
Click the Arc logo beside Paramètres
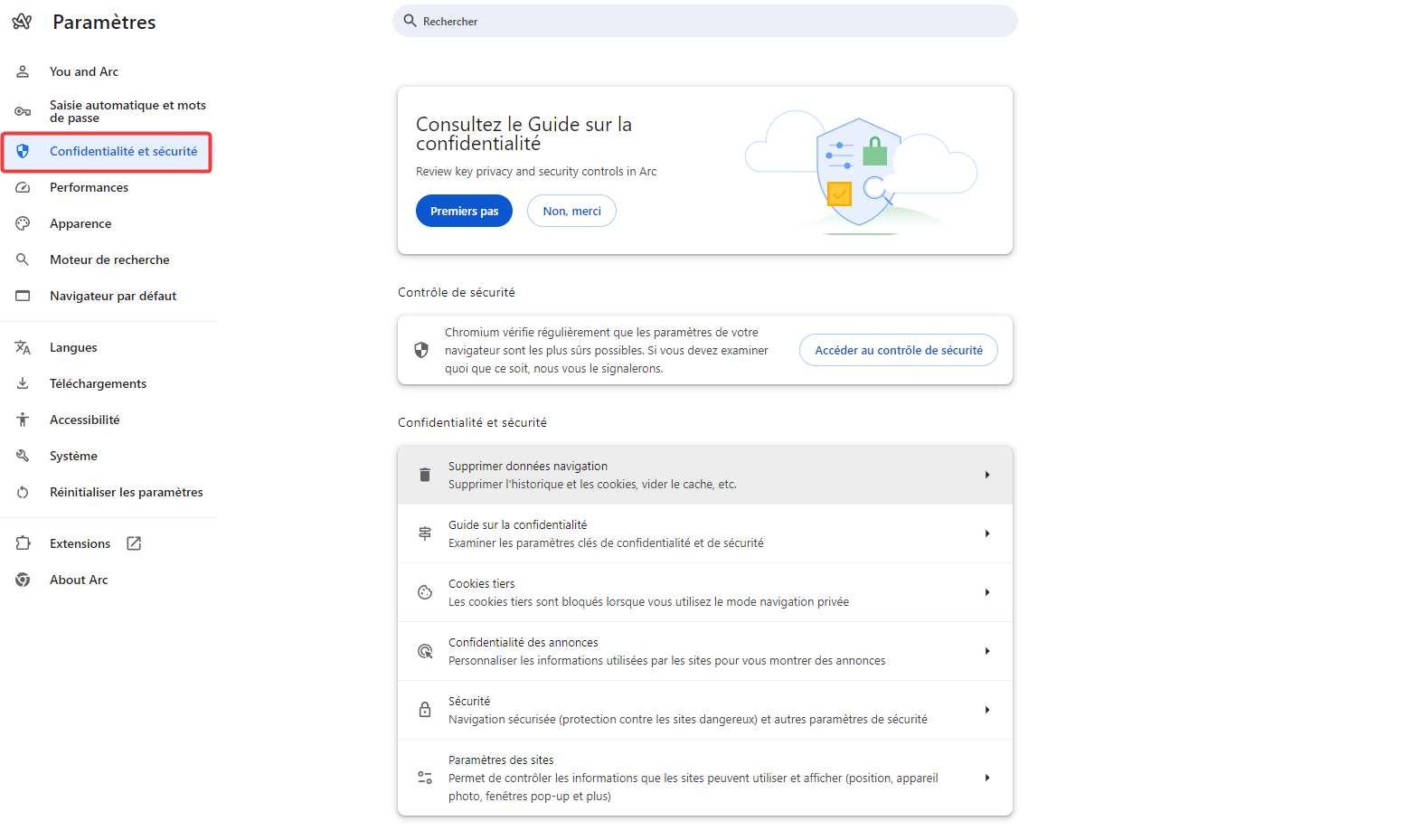click(23, 22)
